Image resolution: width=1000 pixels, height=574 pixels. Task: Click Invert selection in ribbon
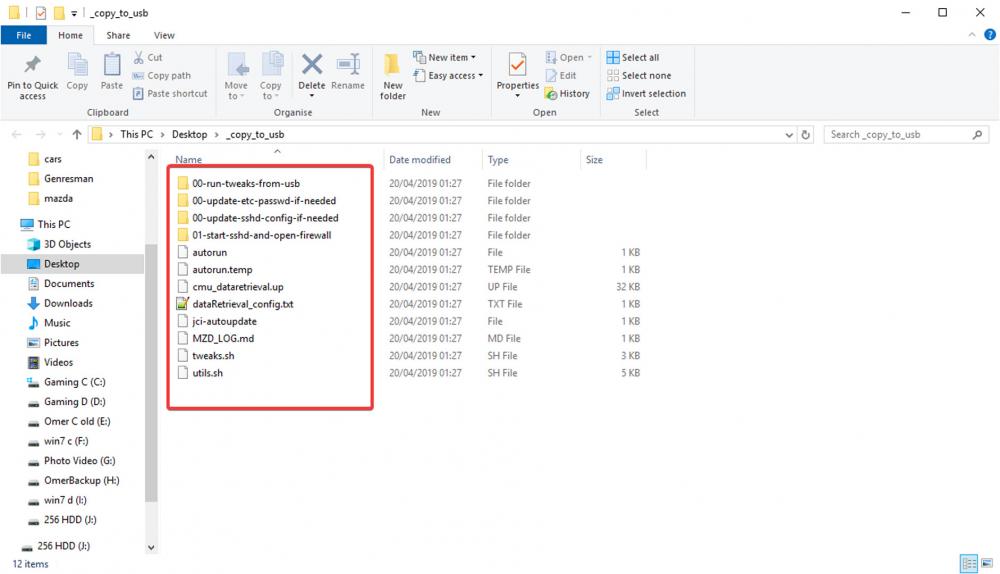click(646, 94)
